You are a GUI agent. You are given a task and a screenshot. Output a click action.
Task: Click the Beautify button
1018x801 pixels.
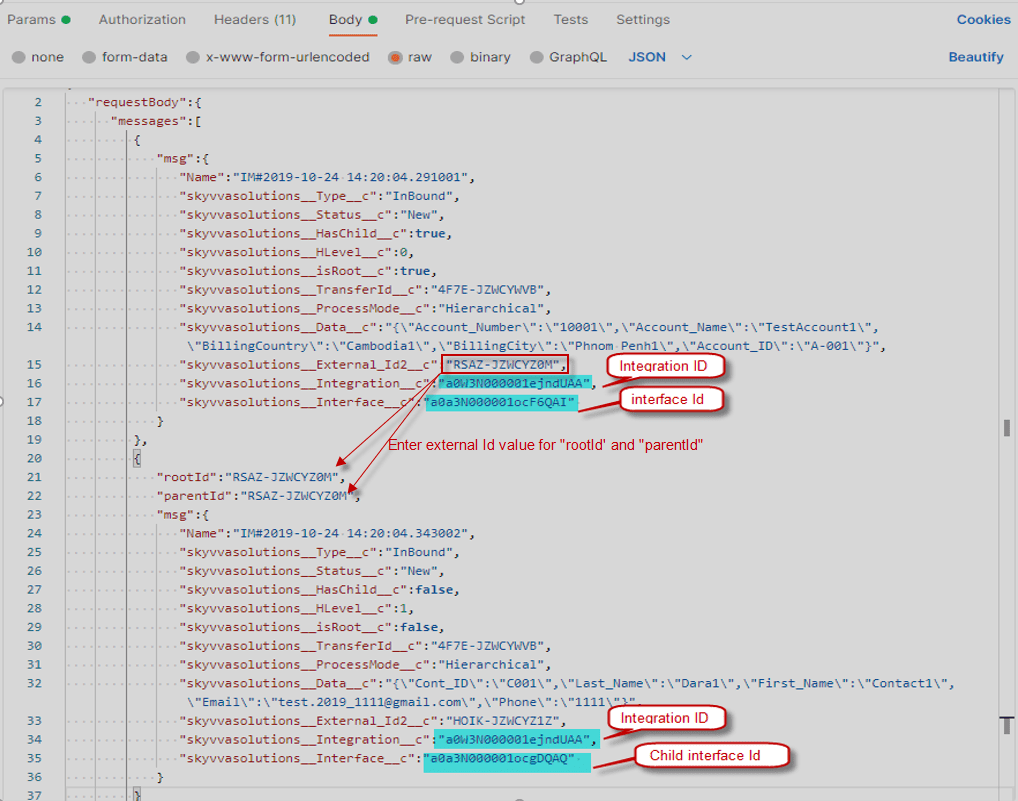pos(975,57)
